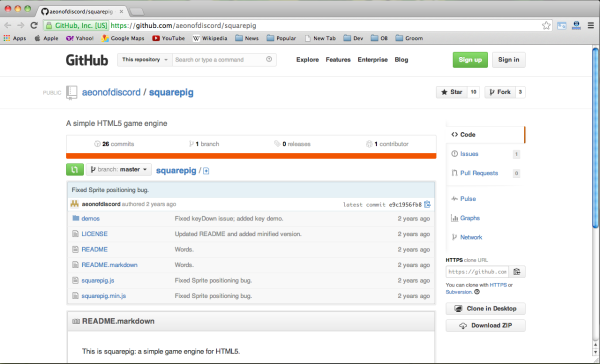Open the 26 commits link
The image size is (600, 364).
pos(114,144)
